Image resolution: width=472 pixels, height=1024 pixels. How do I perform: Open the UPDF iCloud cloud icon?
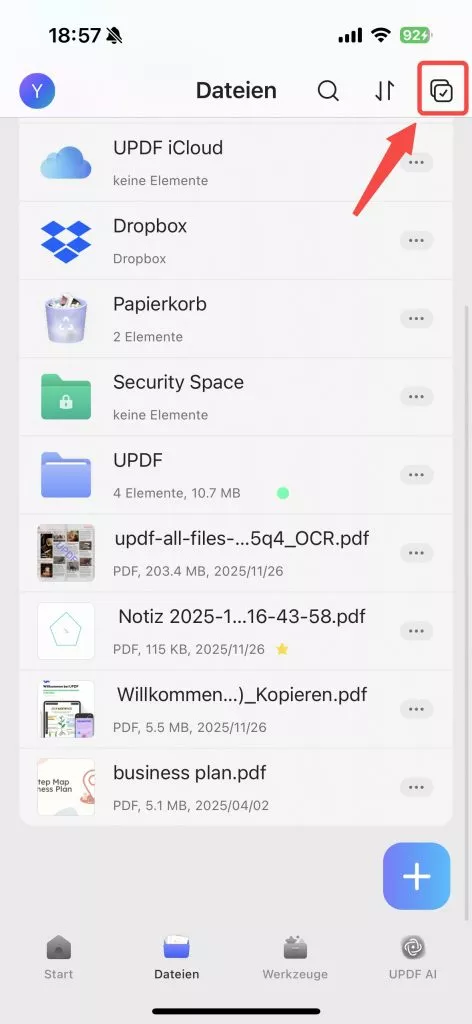coord(65,162)
